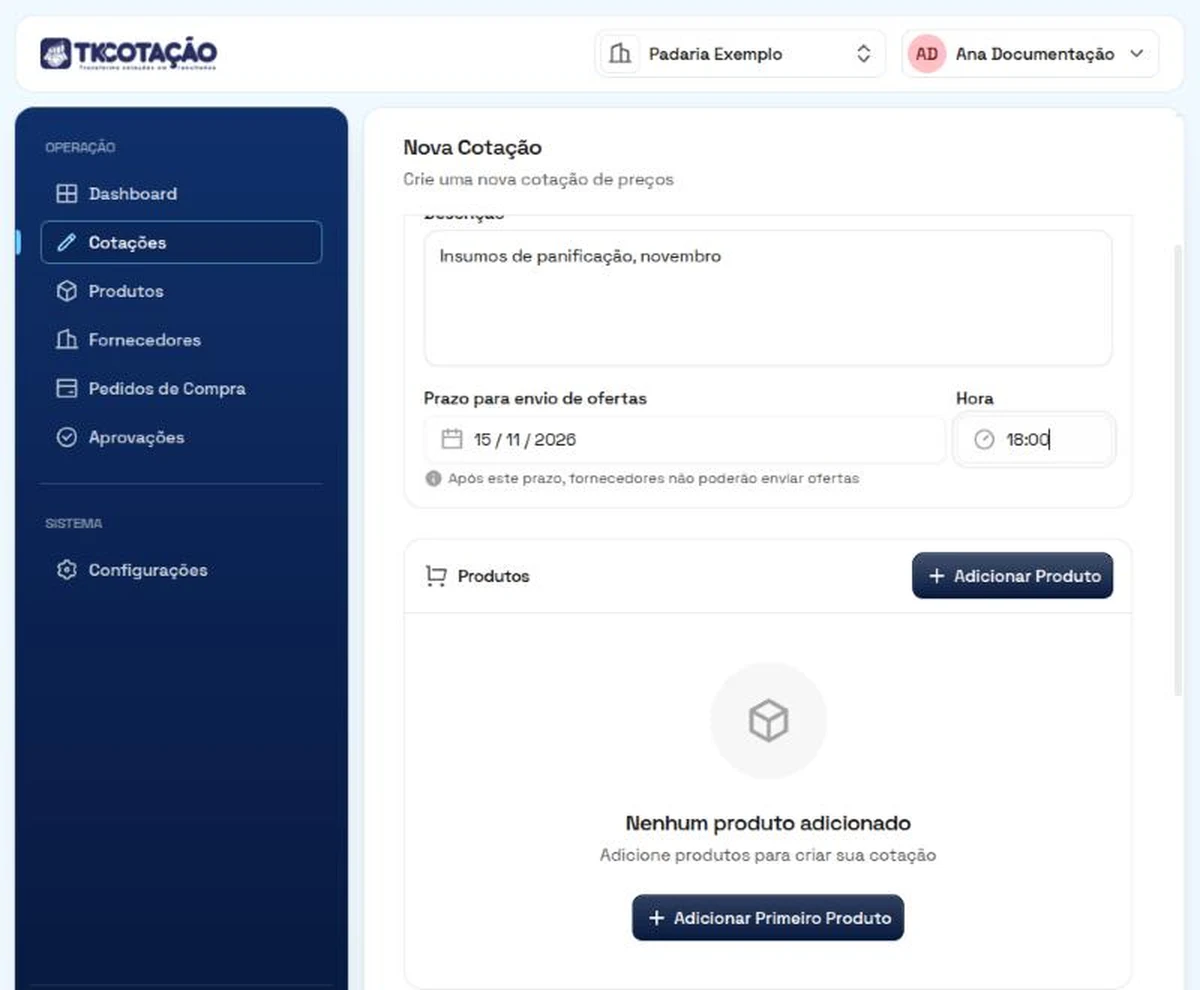Image resolution: width=1200 pixels, height=990 pixels.
Task: Click the Configurações gear icon
Action: pos(66,570)
